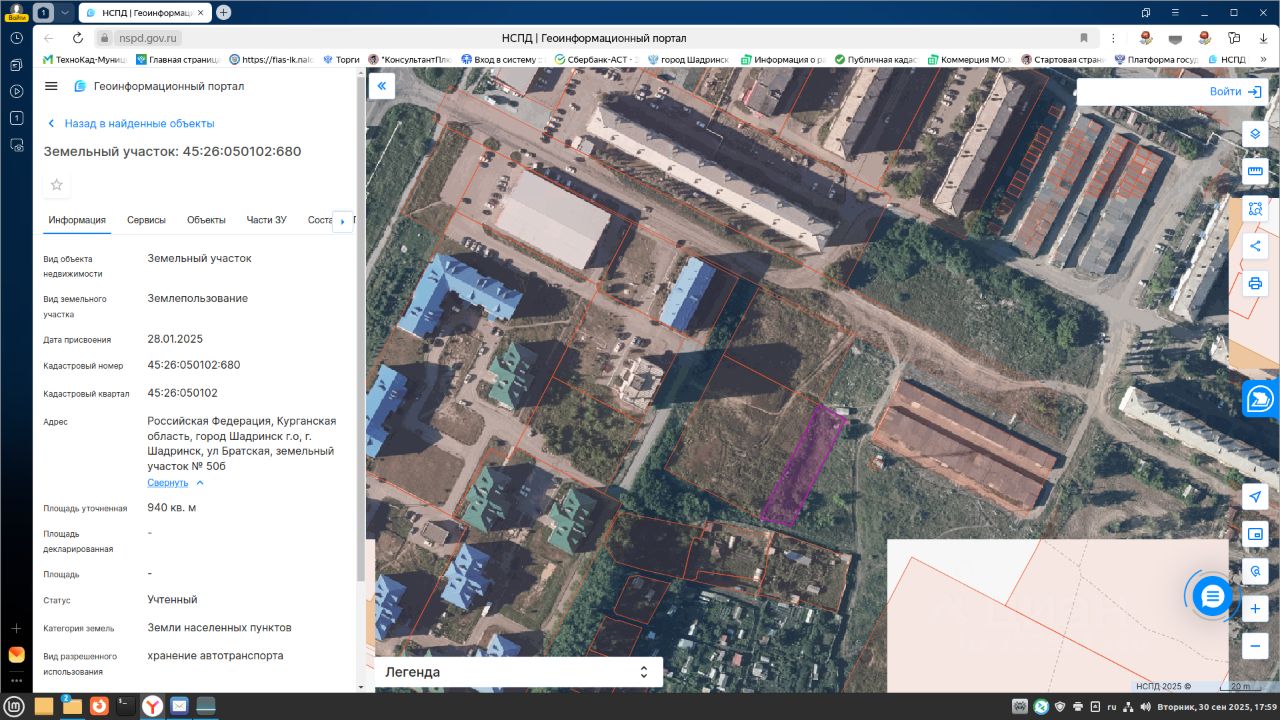Switch to the Сервисы tab
Viewport: 1280px width, 720px height.
(x=146, y=220)
